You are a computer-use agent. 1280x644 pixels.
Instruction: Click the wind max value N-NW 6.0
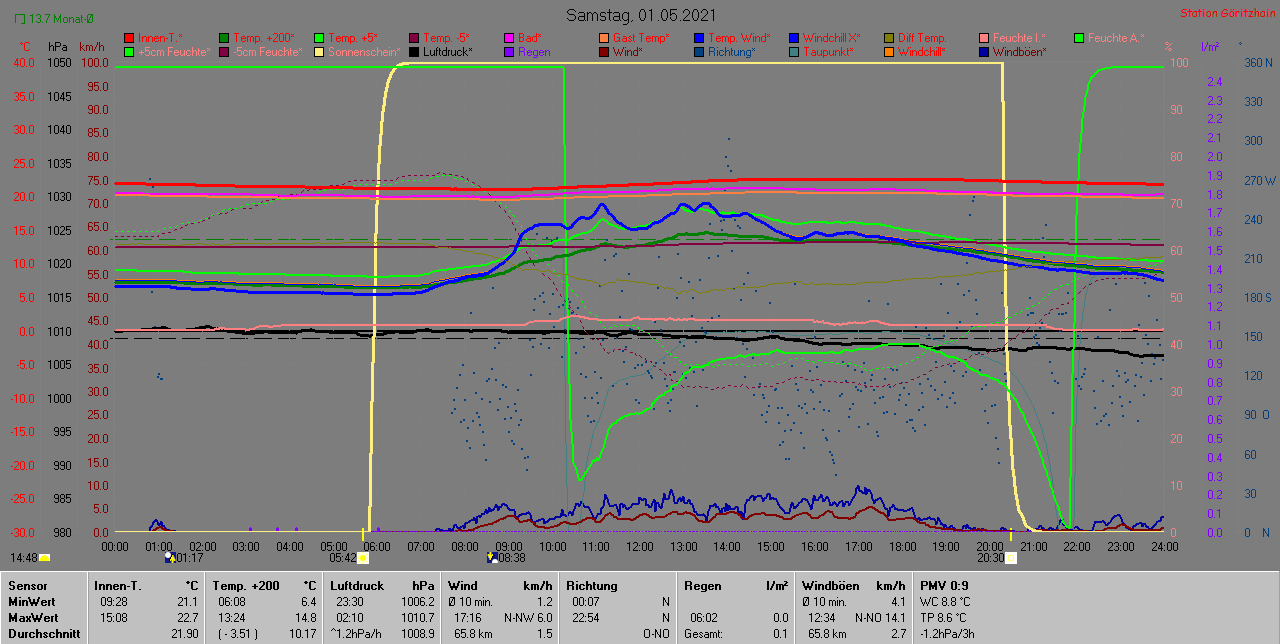pyautogui.click(x=529, y=618)
